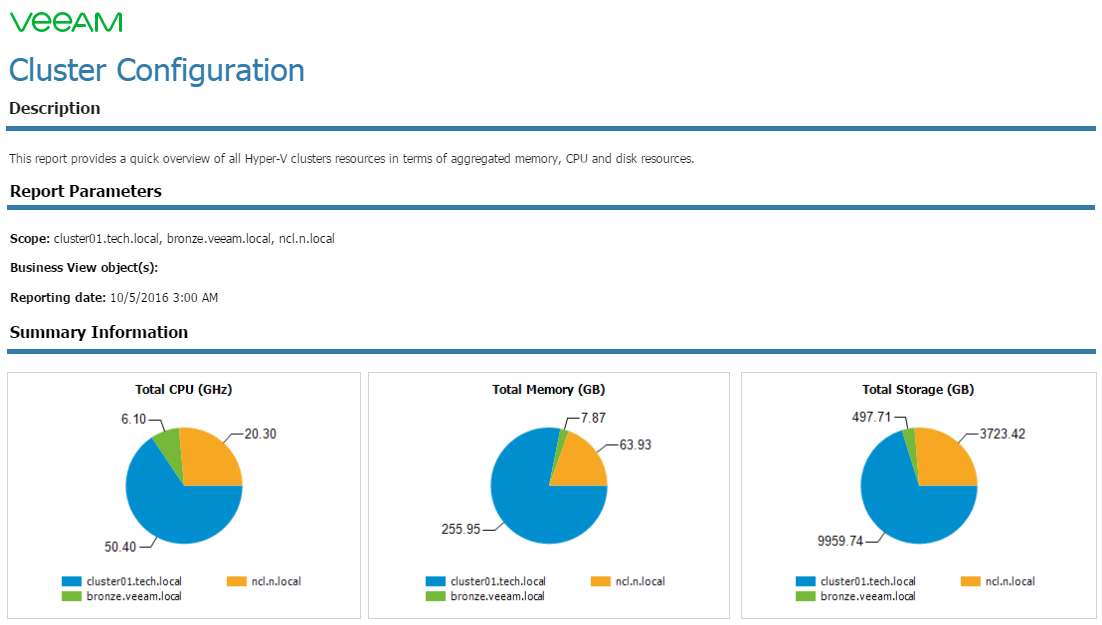Click the orange ncl.n.local slice in the Memory pie
Viewport: 1102px width, 625px height.
(x=580, y=463)
